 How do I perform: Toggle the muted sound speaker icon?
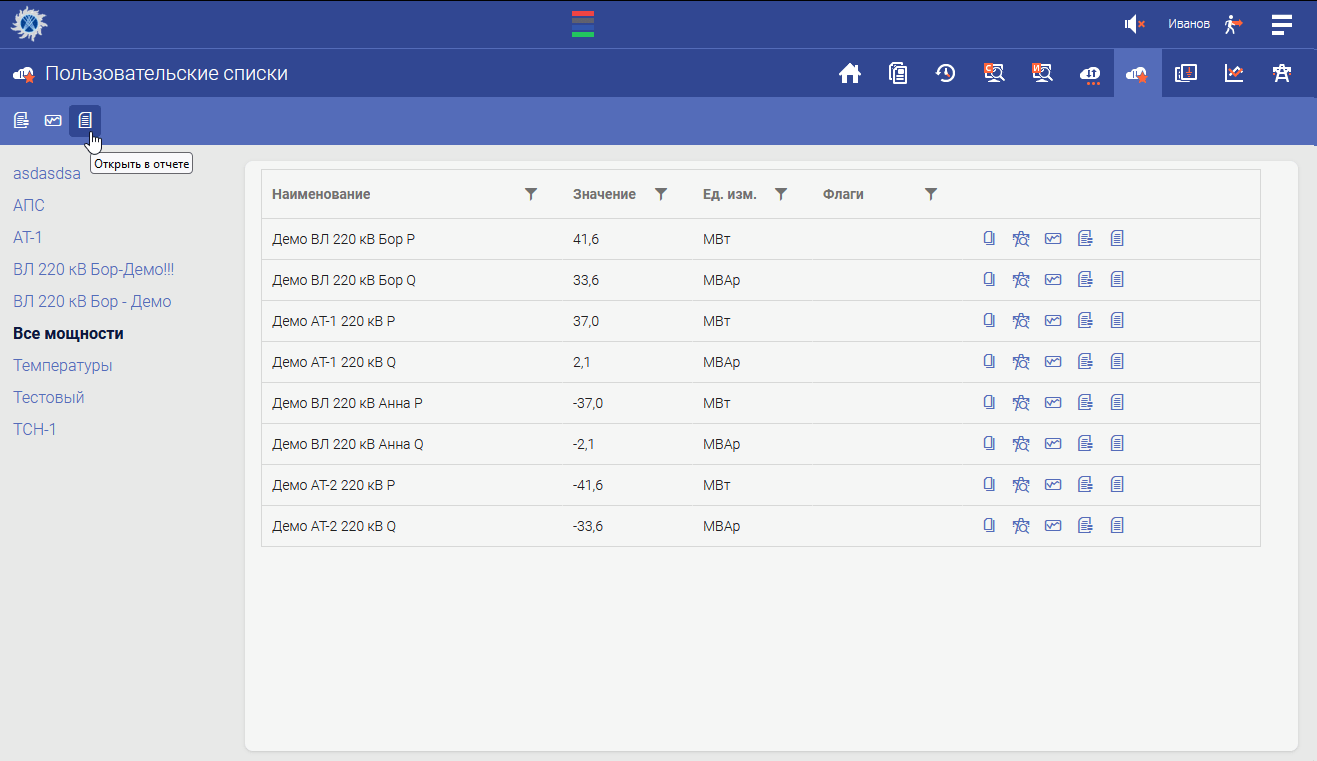1134,24
